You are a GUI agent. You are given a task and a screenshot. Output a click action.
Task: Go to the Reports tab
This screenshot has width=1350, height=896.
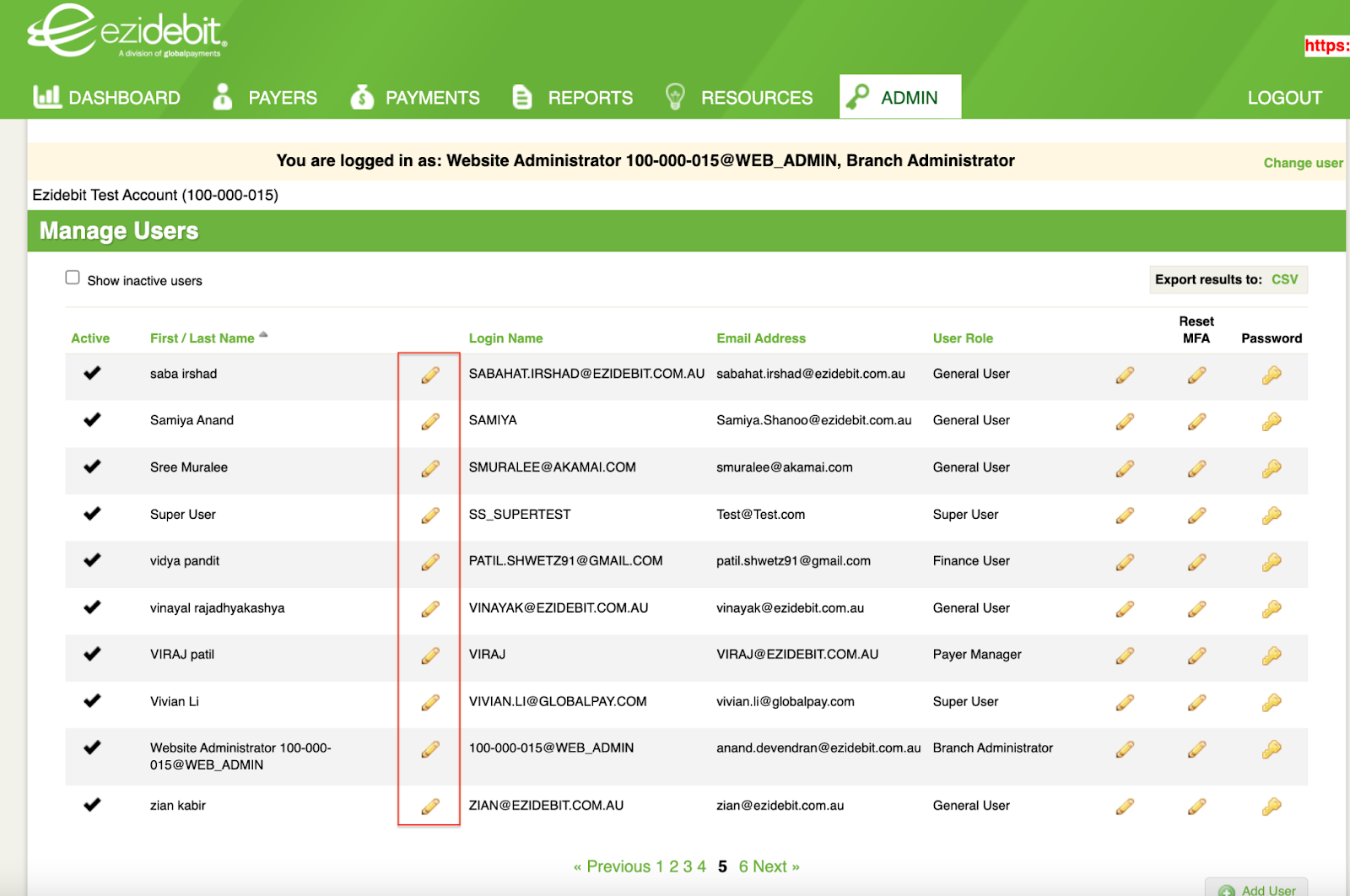pos(589,97)
